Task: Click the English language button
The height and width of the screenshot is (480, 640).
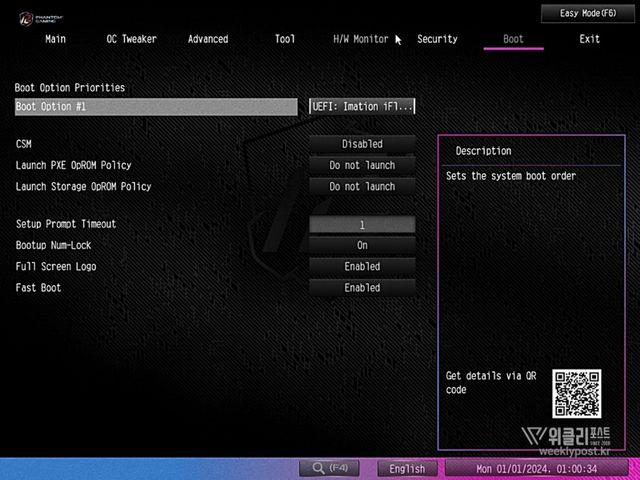Action: pos(407,468)
